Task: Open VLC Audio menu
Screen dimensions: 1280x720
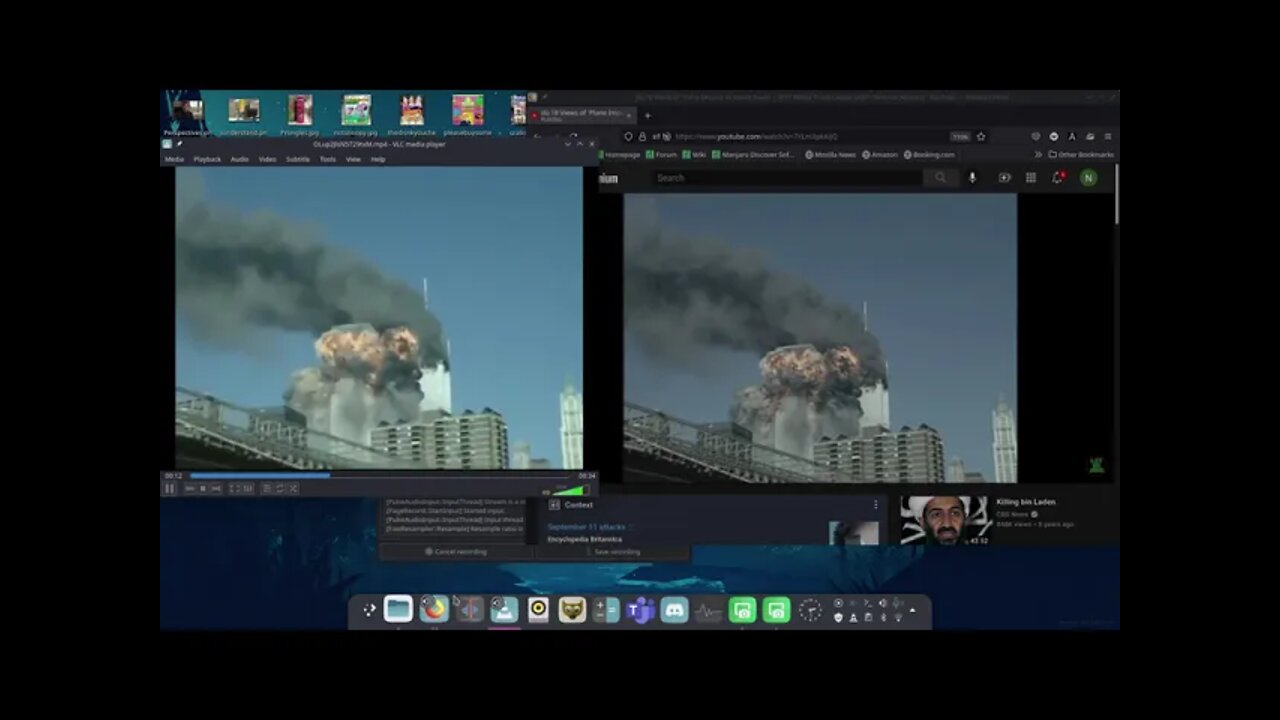Action: click(x=240, y=159)
